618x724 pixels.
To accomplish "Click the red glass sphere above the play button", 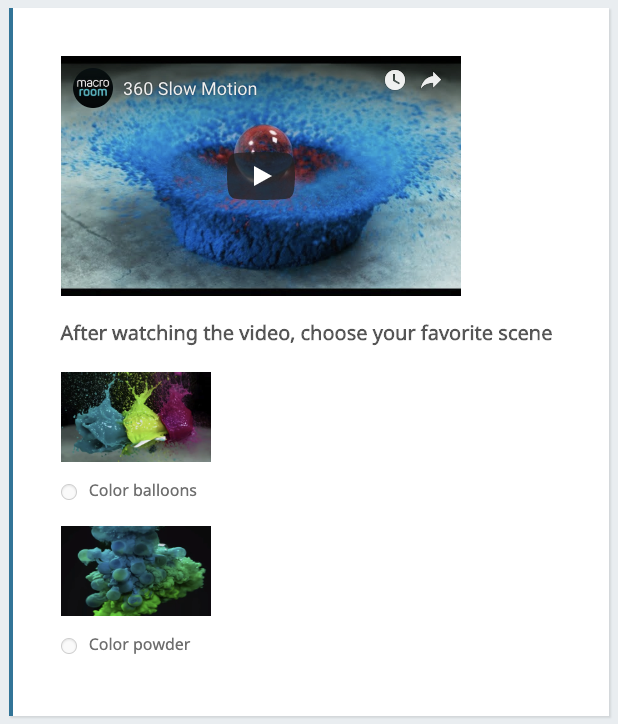I will coord(263,140).
